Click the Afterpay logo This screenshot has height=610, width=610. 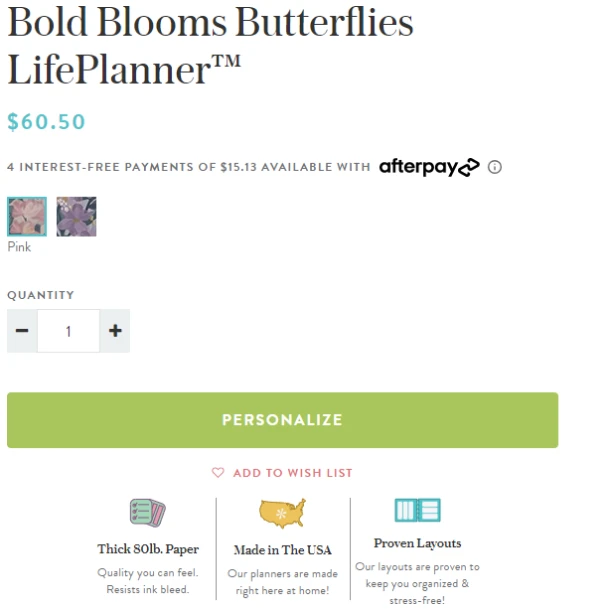point(429,167)
